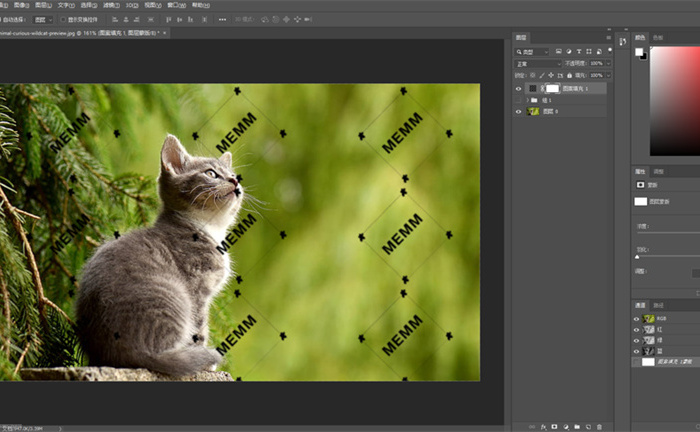Filter layers by type (T) icon
This screenshot has height=432, width=700.
point(579,52)
